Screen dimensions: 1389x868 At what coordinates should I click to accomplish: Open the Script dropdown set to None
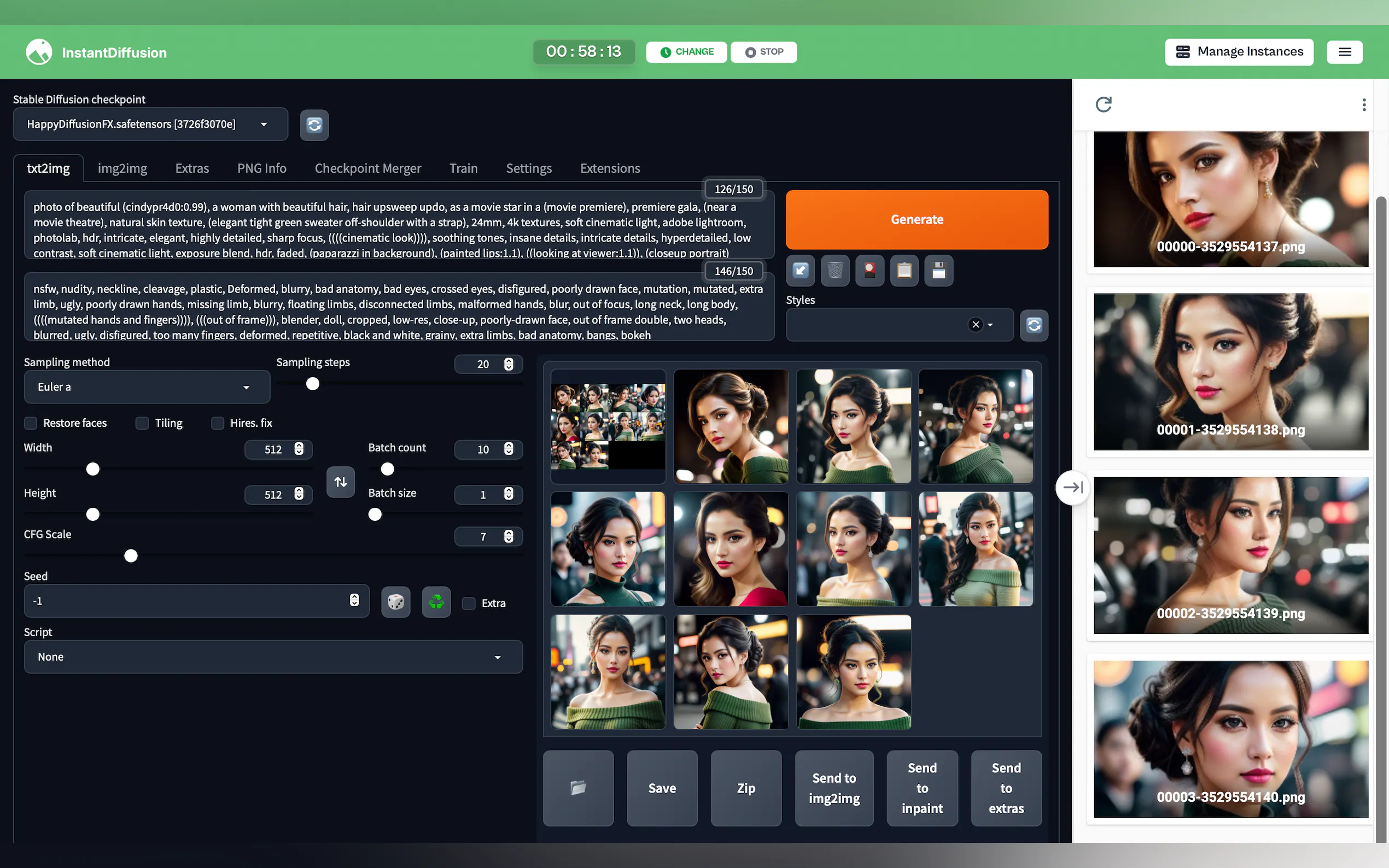click(x=273, y=657)
